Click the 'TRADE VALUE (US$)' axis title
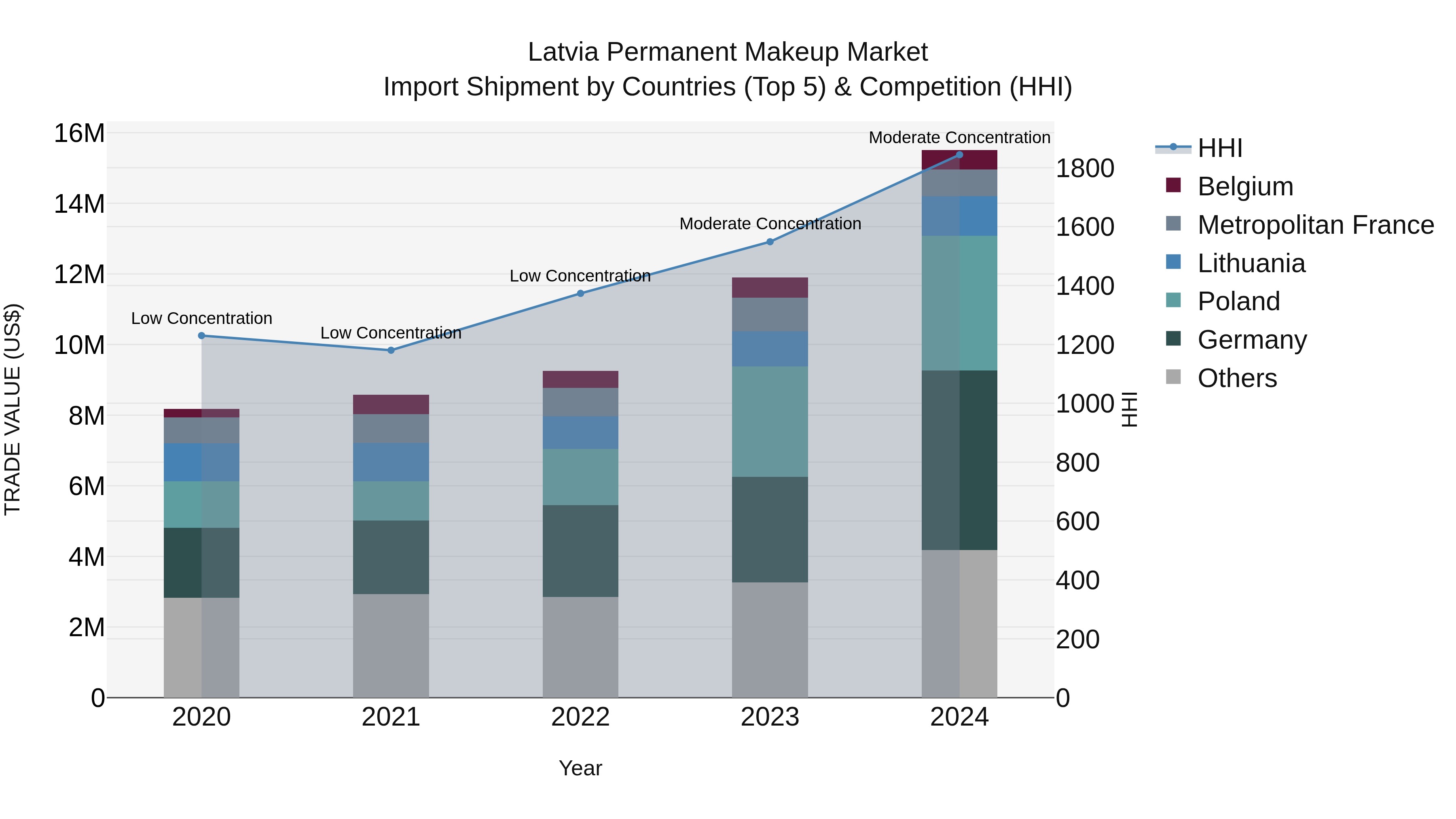 point(13,409)
